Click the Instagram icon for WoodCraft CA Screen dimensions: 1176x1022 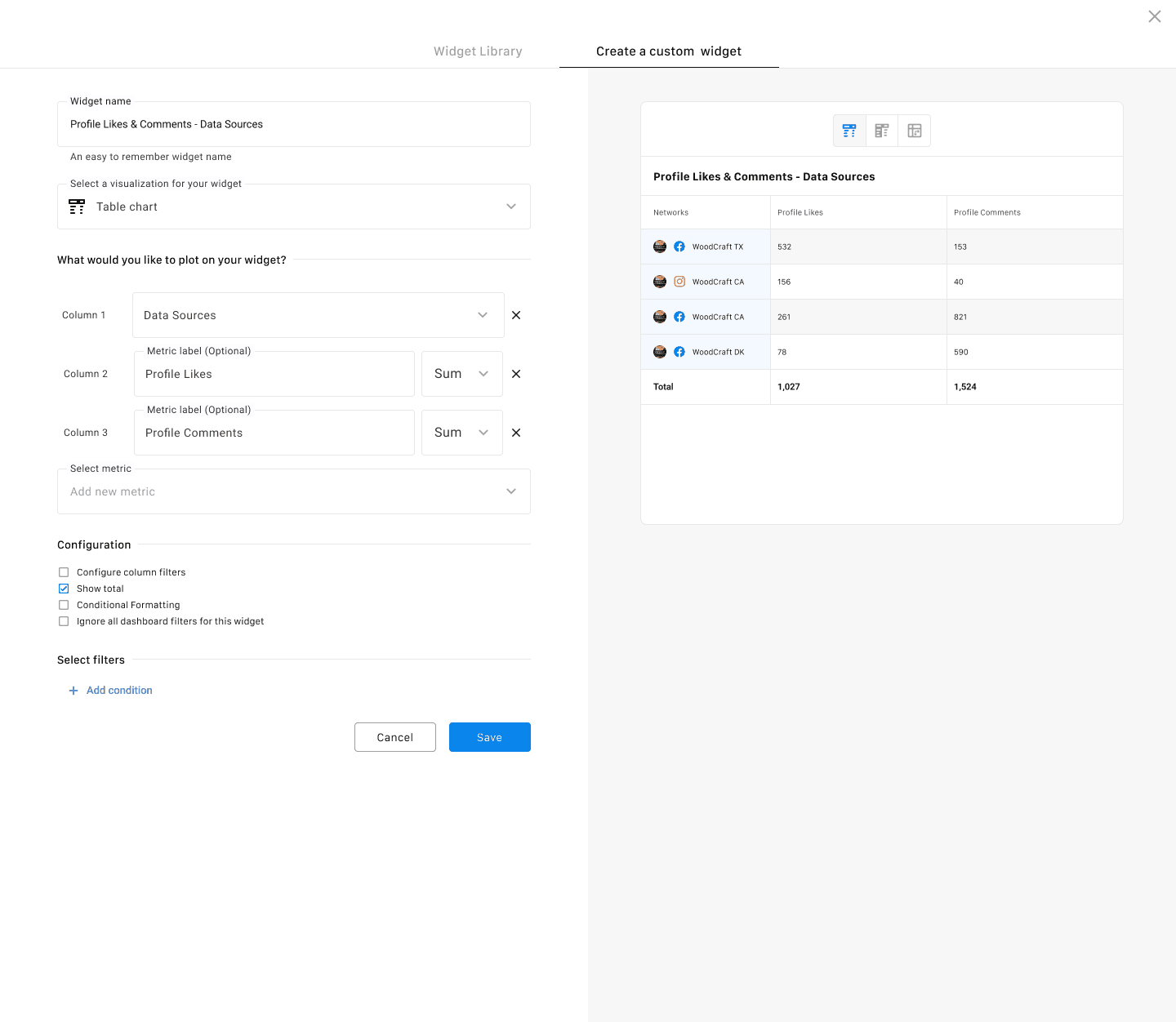coord(679,282)
